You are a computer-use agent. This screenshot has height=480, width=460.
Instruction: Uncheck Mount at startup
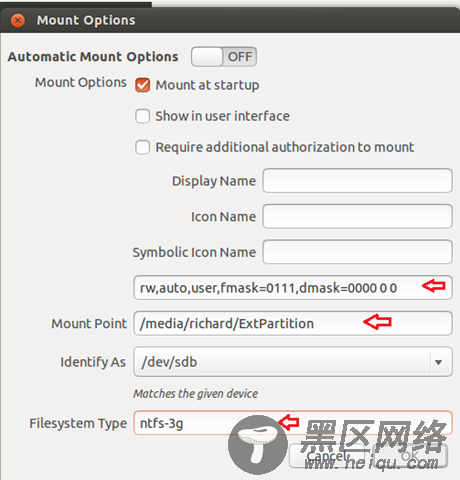coord(142,85)
